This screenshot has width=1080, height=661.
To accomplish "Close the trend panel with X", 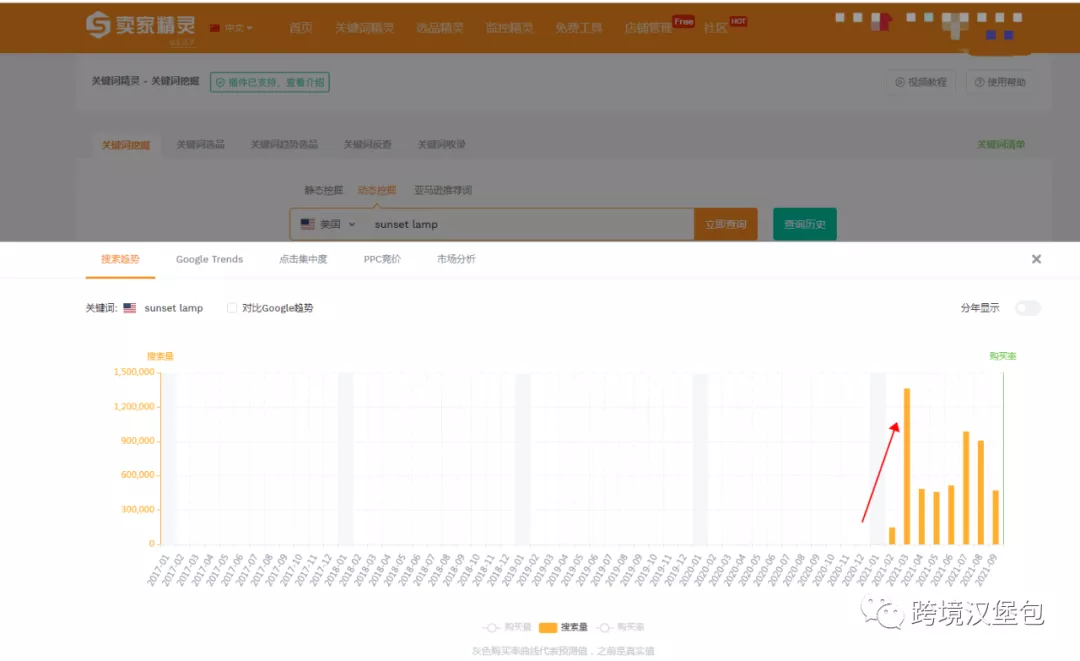I will pyautogui.click(x=1036, y=259).
